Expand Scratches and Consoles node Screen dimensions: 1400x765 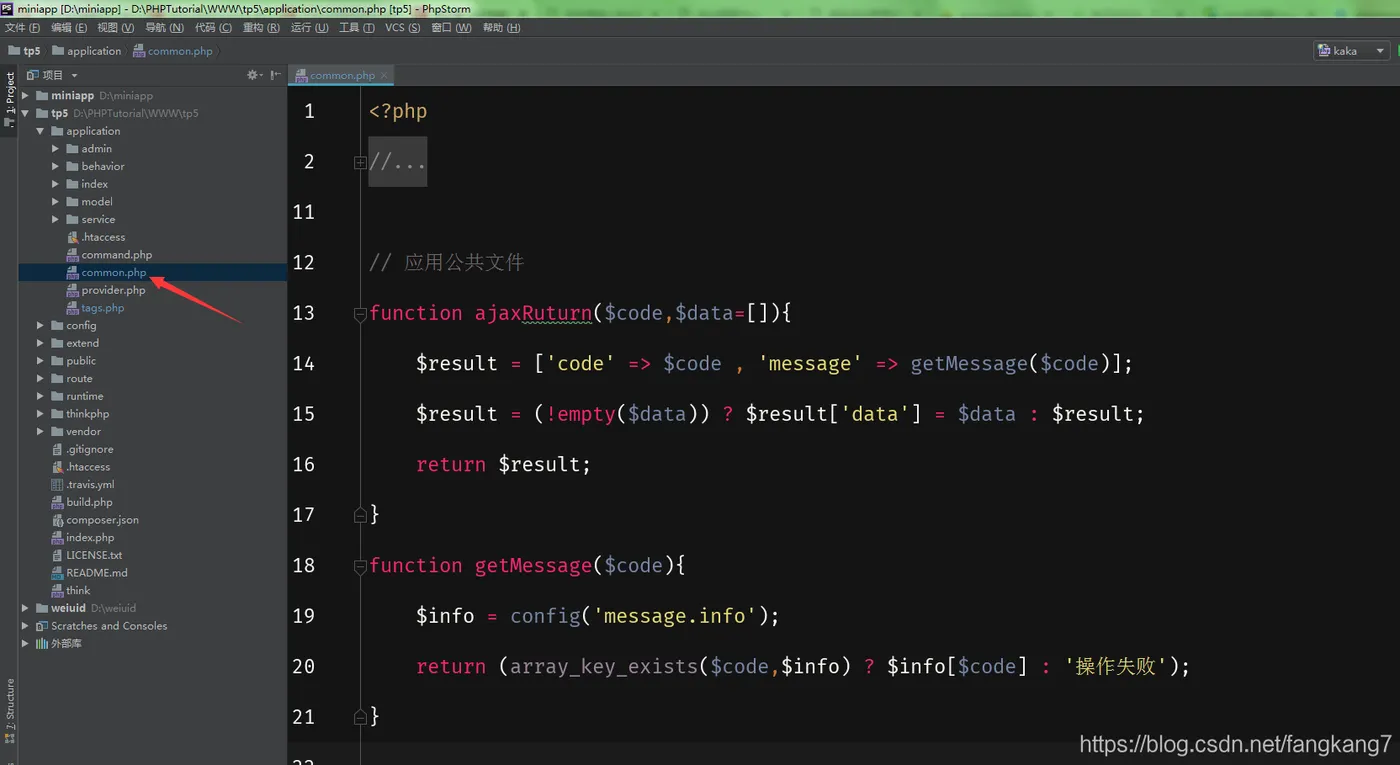26,626
